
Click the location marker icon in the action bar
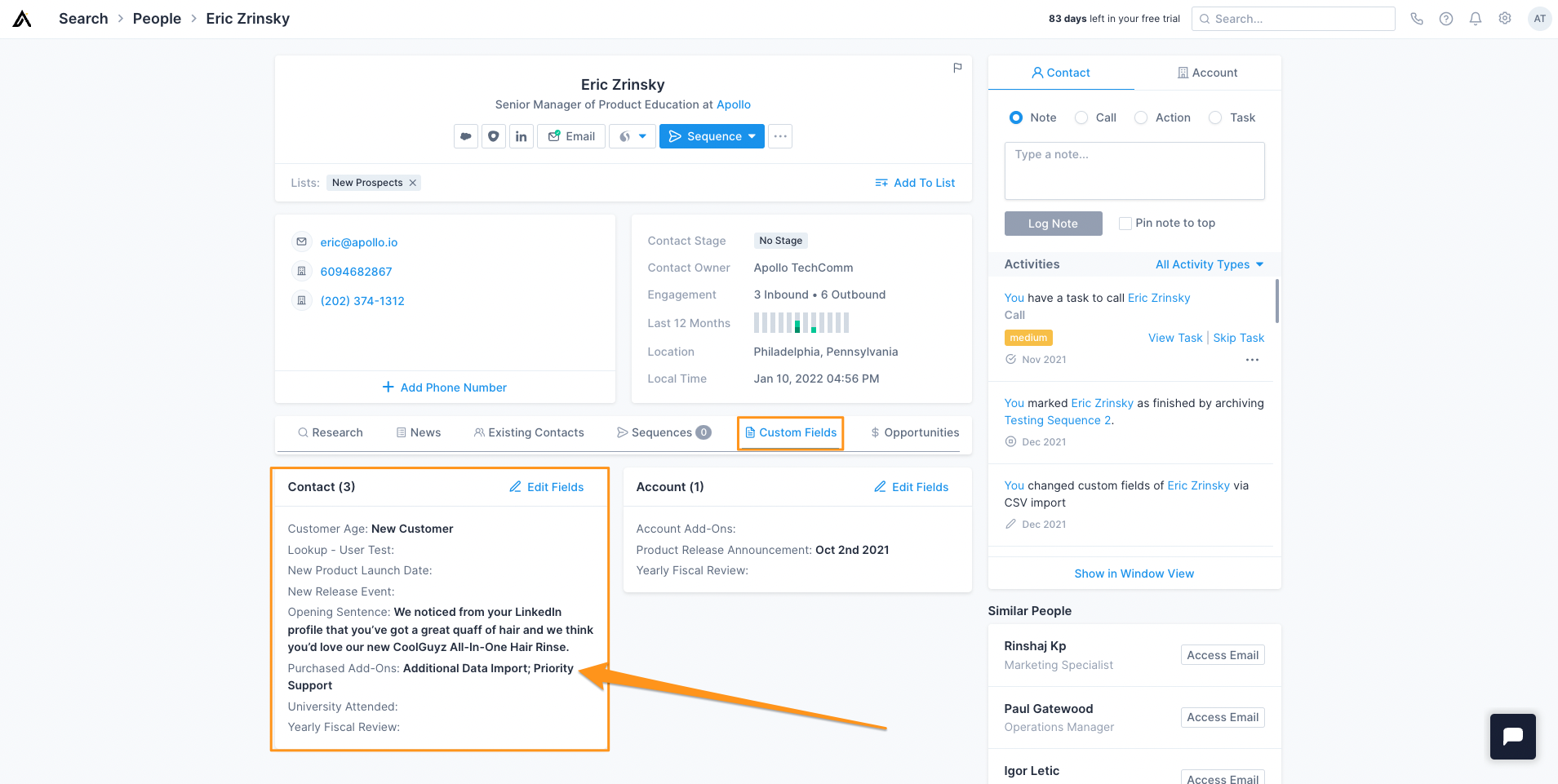pyautogui.click(x=494, y=135)
